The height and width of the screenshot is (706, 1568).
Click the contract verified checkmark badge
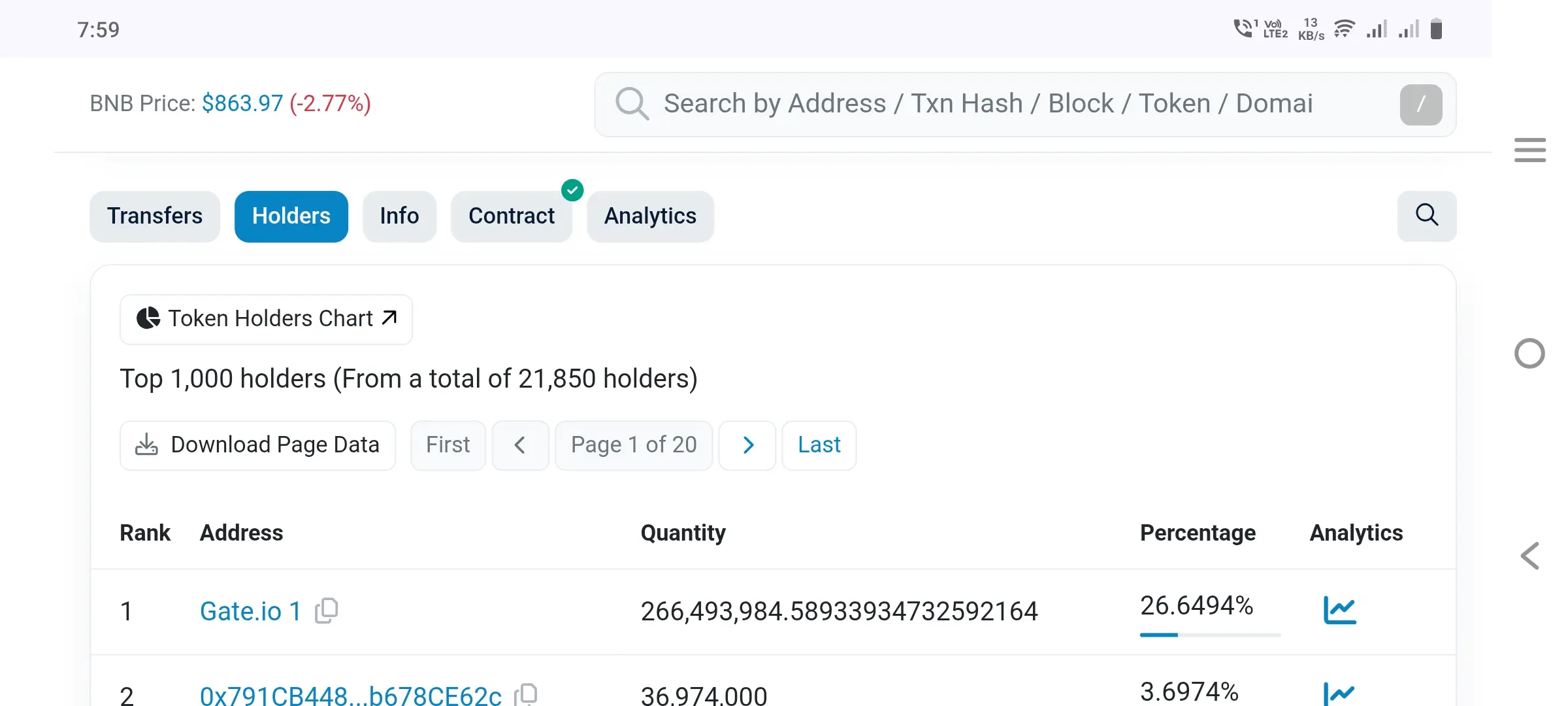click(x=572, y=190)
